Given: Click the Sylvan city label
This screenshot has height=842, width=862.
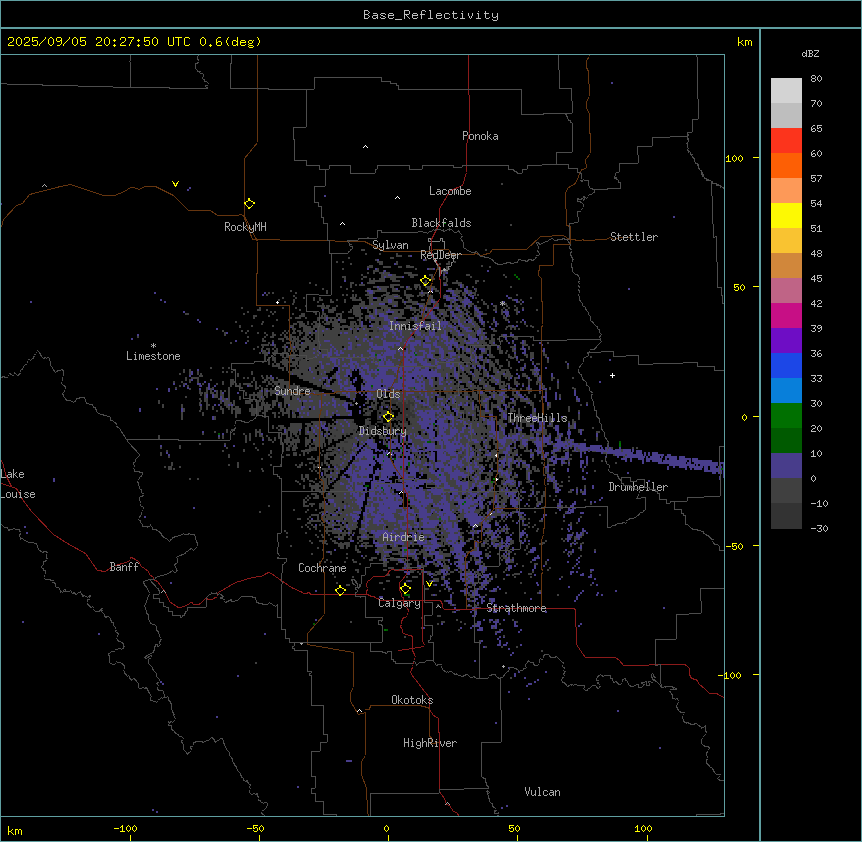Looking at the screenshot, I should (390, 245).
